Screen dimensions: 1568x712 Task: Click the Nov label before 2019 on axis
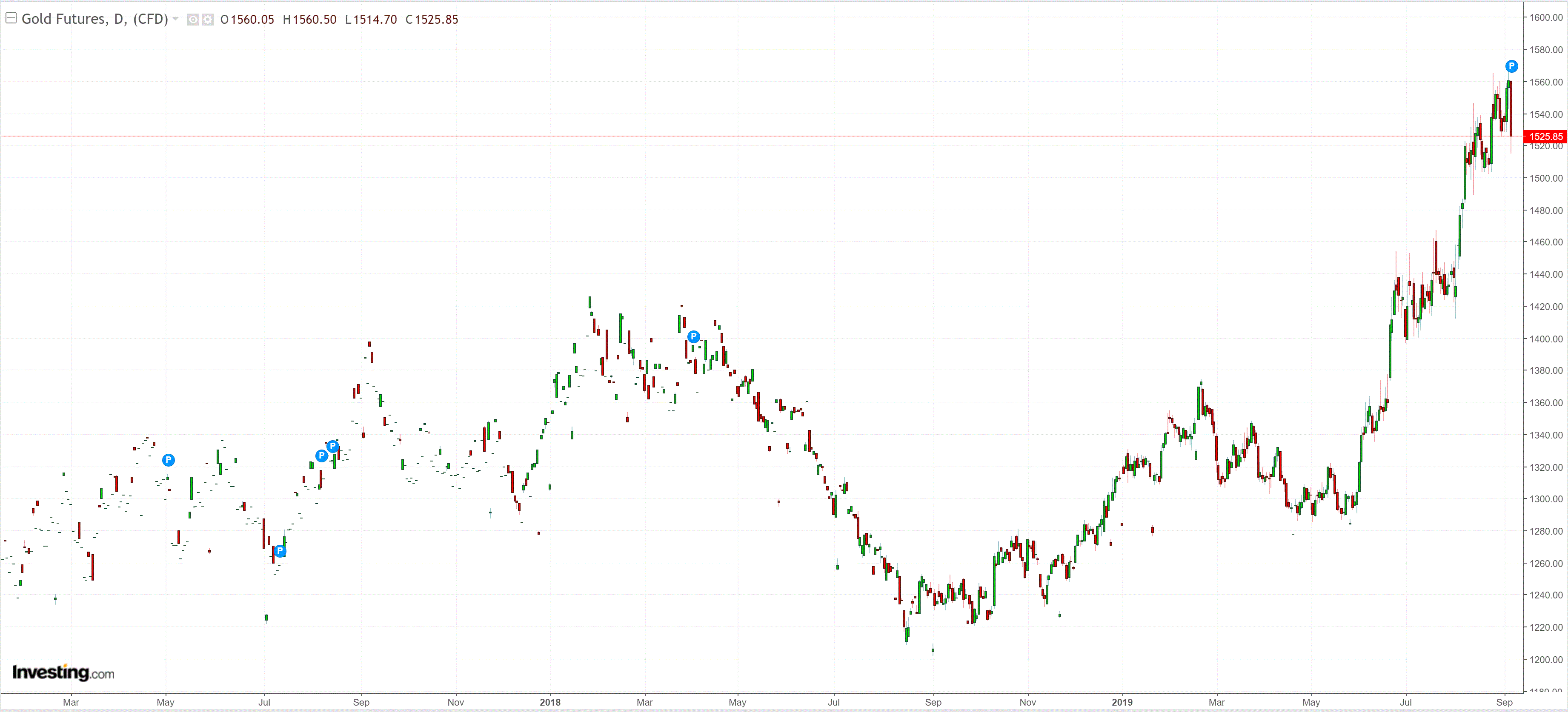click(x=1027, y=702)
